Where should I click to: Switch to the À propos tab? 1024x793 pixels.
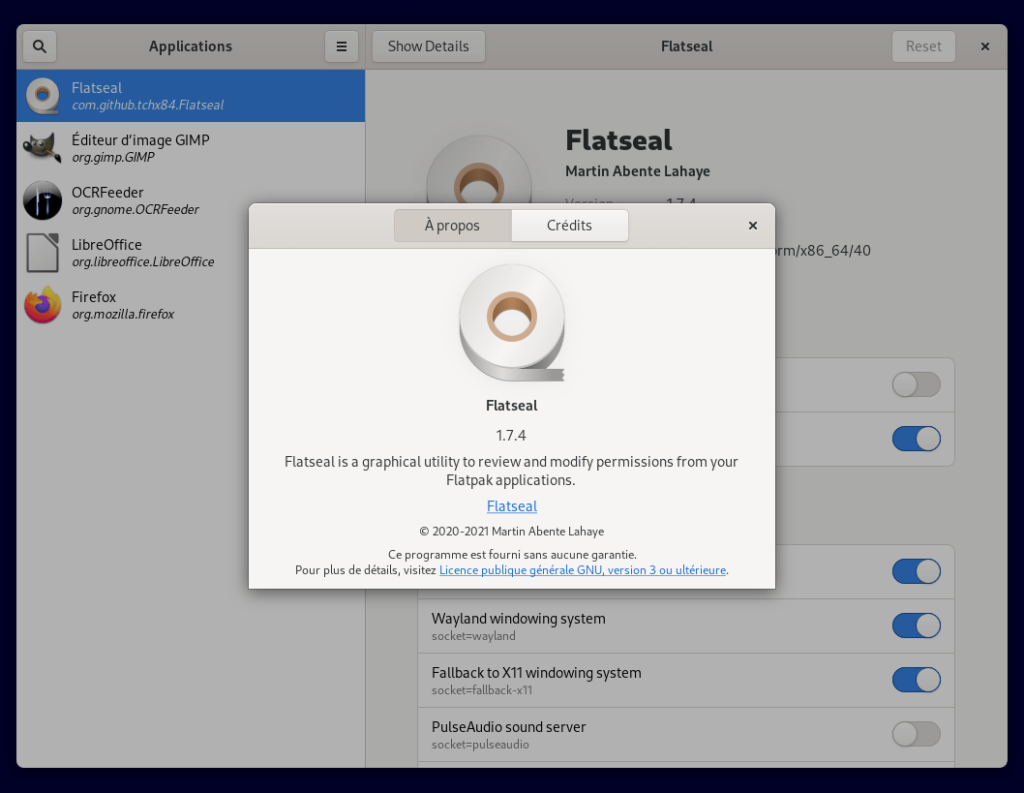[x=453, y=225]
